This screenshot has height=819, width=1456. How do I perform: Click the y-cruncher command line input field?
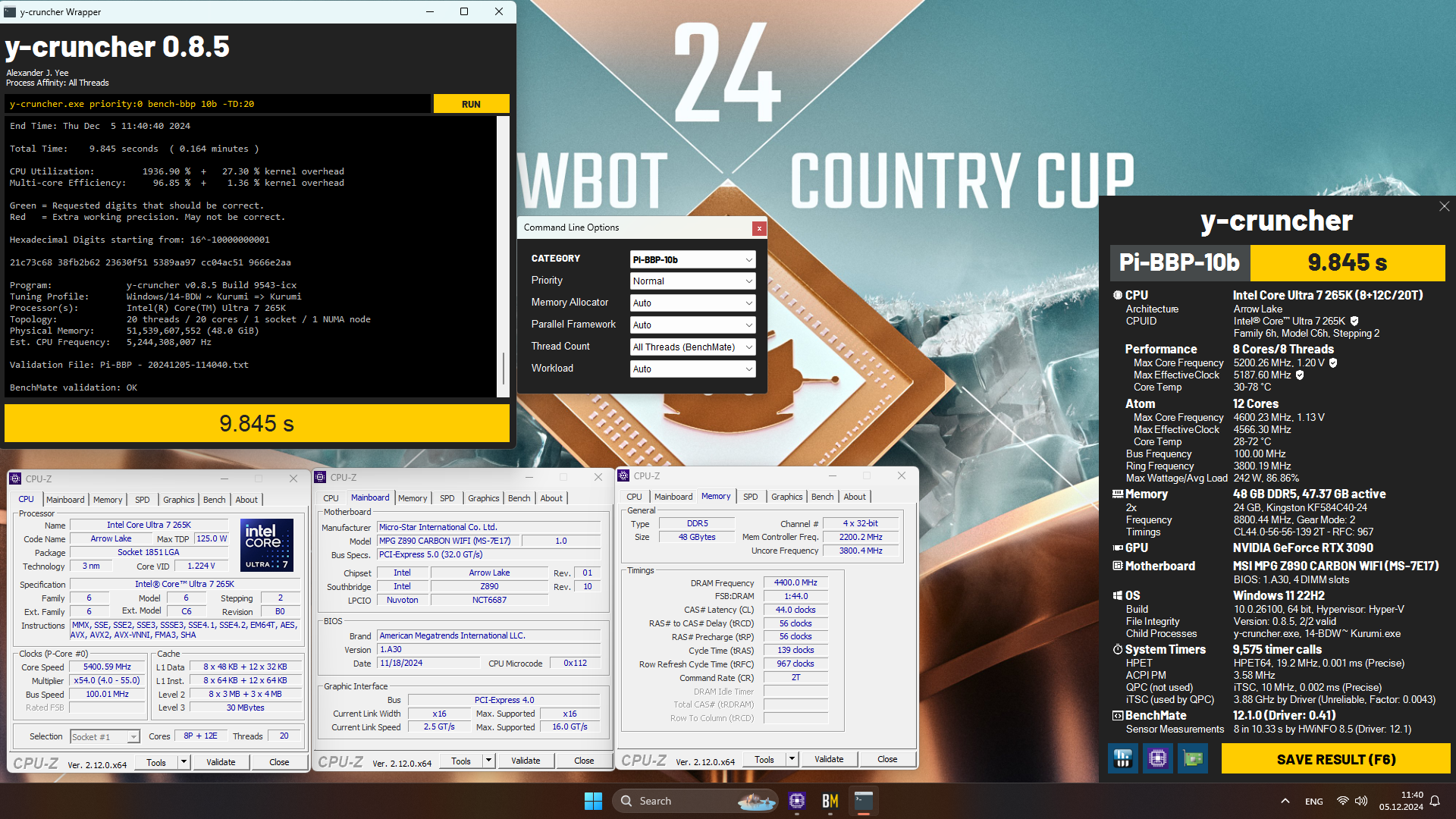tap(218, 104)
